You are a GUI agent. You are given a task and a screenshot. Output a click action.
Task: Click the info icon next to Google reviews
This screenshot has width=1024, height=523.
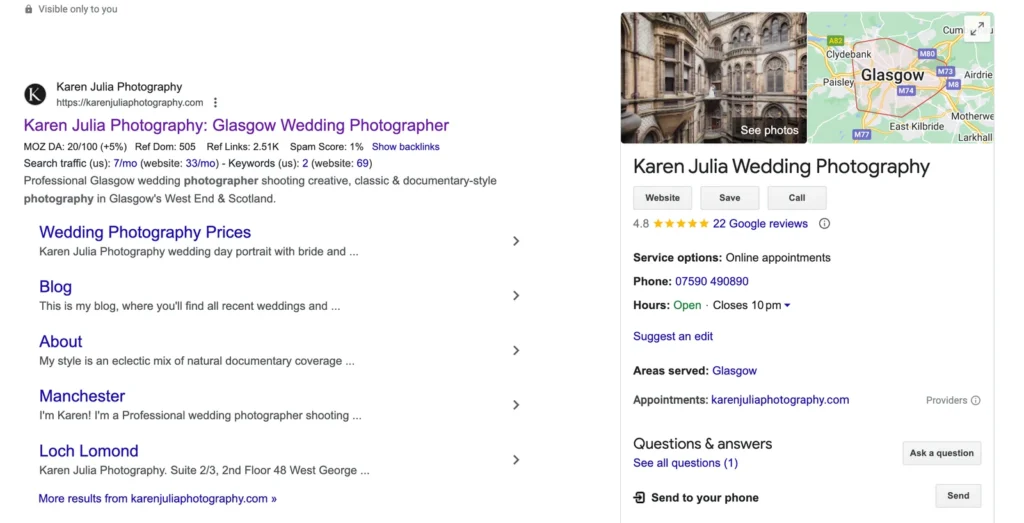click(x=824, y=224)
